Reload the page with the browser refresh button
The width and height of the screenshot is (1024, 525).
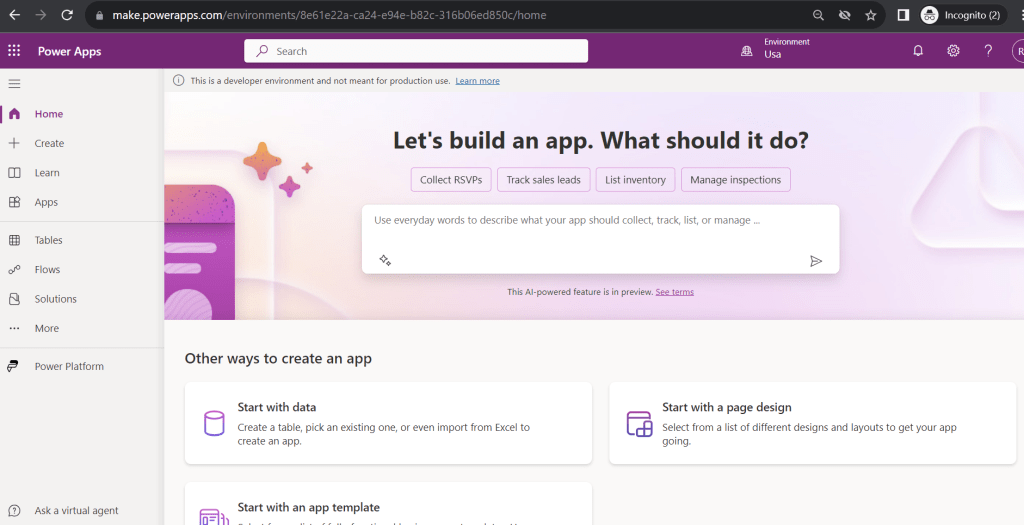point(67,15)
